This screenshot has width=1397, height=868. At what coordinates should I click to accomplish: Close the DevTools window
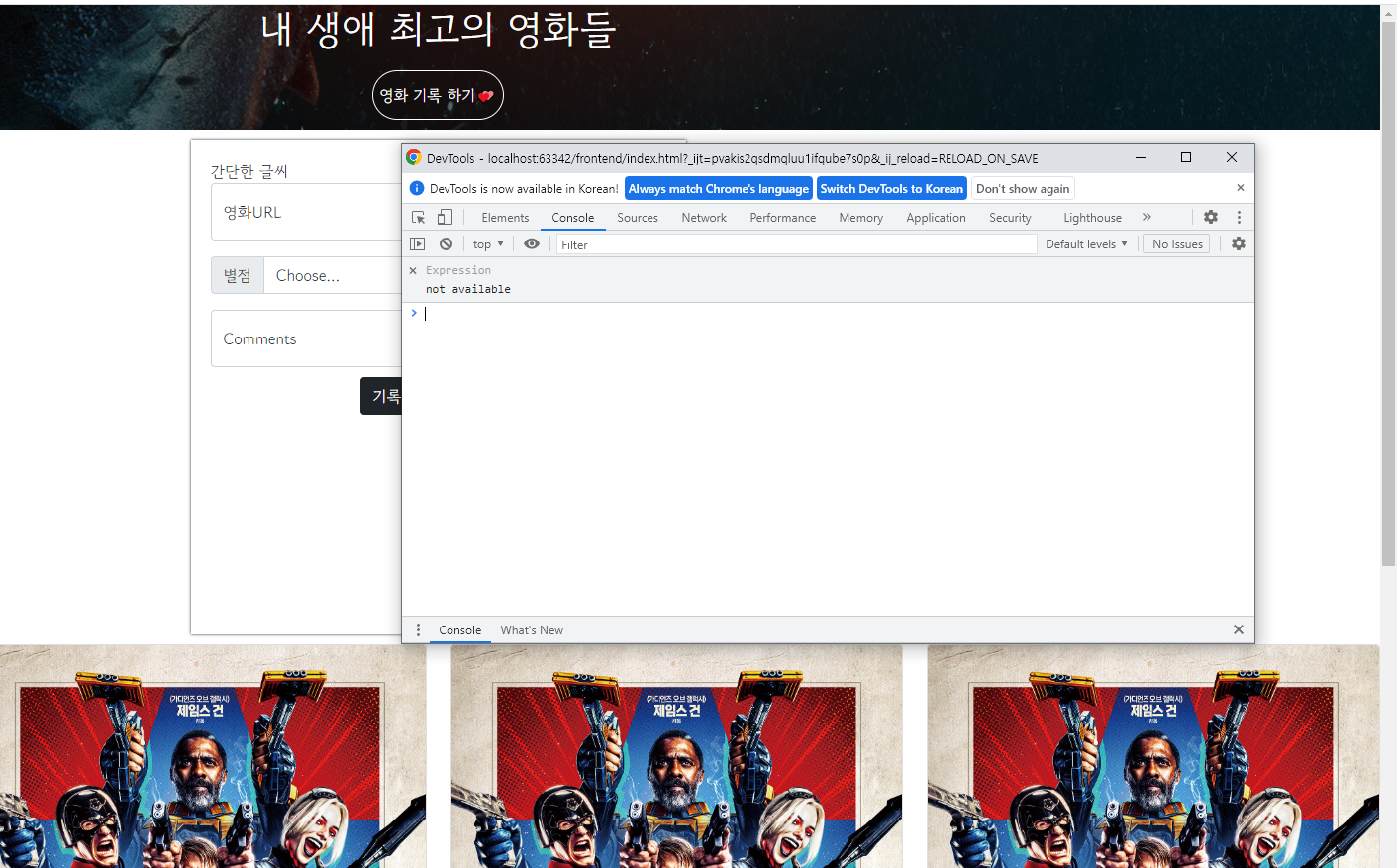point(1232,157)
